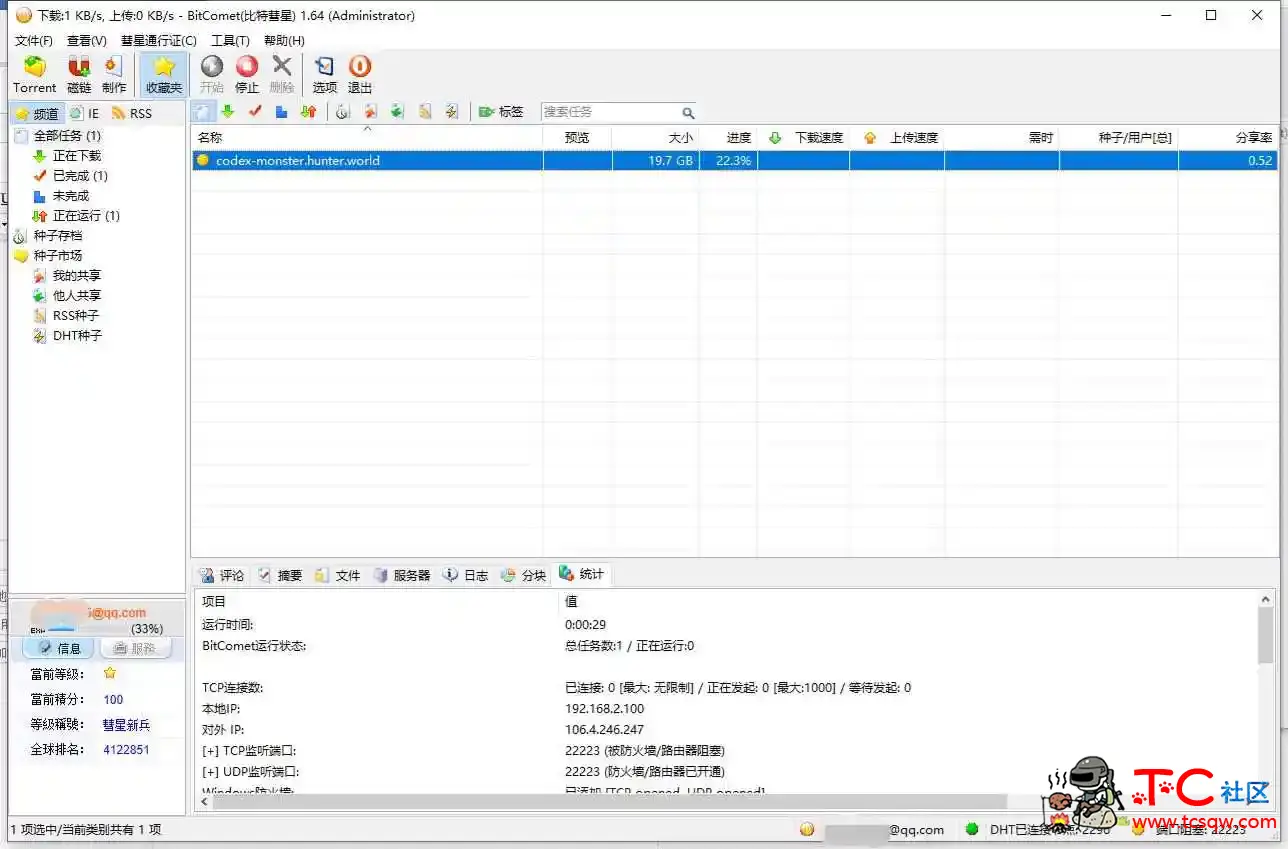Image resolution: width=1288 pixels, height=849 pixels.
Task: Open the 评论 detail tab
Action: click(x=221, y=575)
